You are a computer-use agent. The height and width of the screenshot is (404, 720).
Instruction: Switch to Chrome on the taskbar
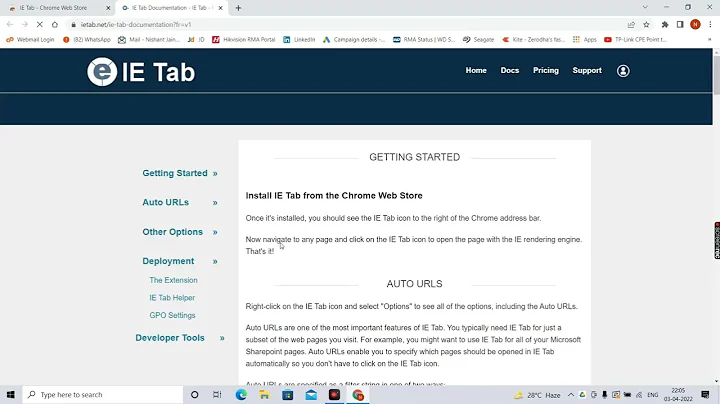[358, 395]
